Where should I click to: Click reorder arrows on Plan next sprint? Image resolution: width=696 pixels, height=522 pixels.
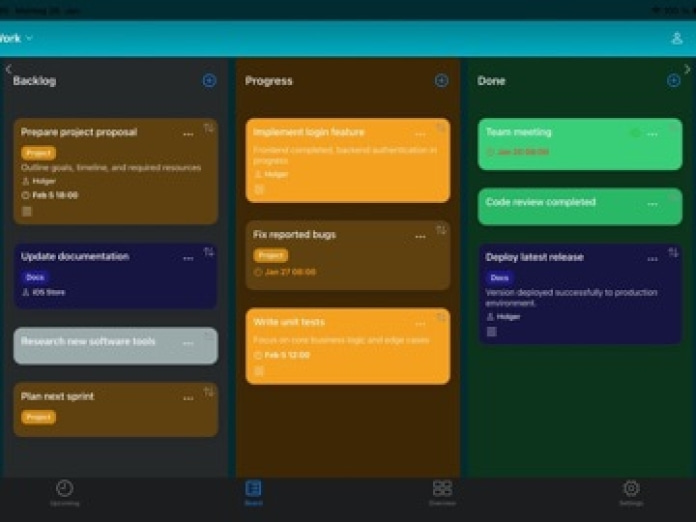coord(209,392)
